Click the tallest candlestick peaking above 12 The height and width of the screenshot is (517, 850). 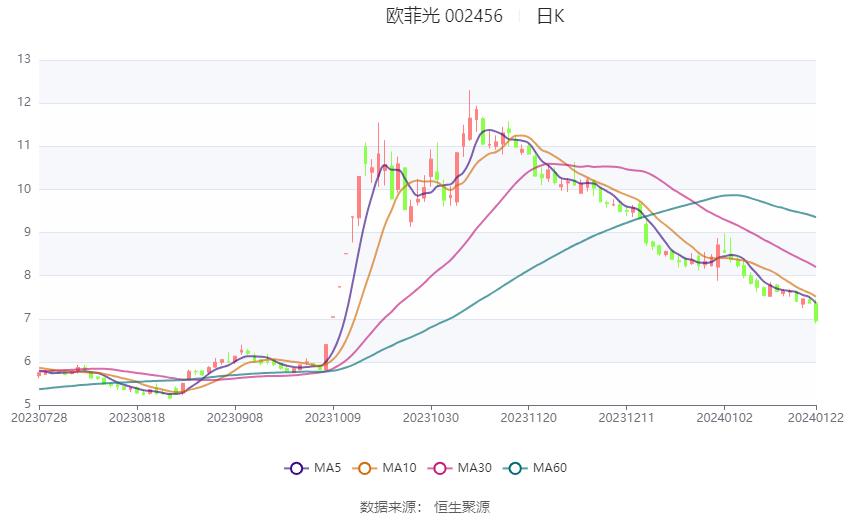(x=469, y=115)
